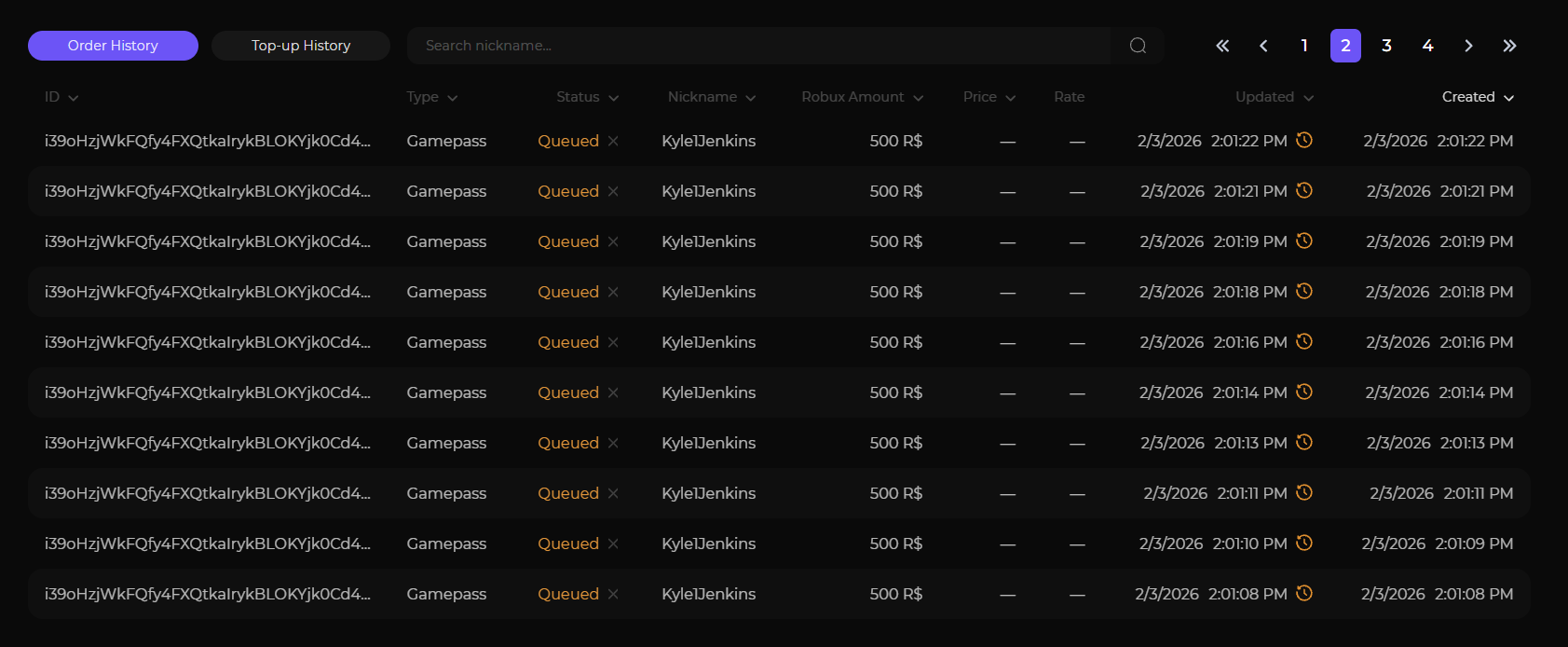The width and height of the screenshot is (1568, 647).
Task: Click the search magnifier icon
Action: [x=1138, y=46]
